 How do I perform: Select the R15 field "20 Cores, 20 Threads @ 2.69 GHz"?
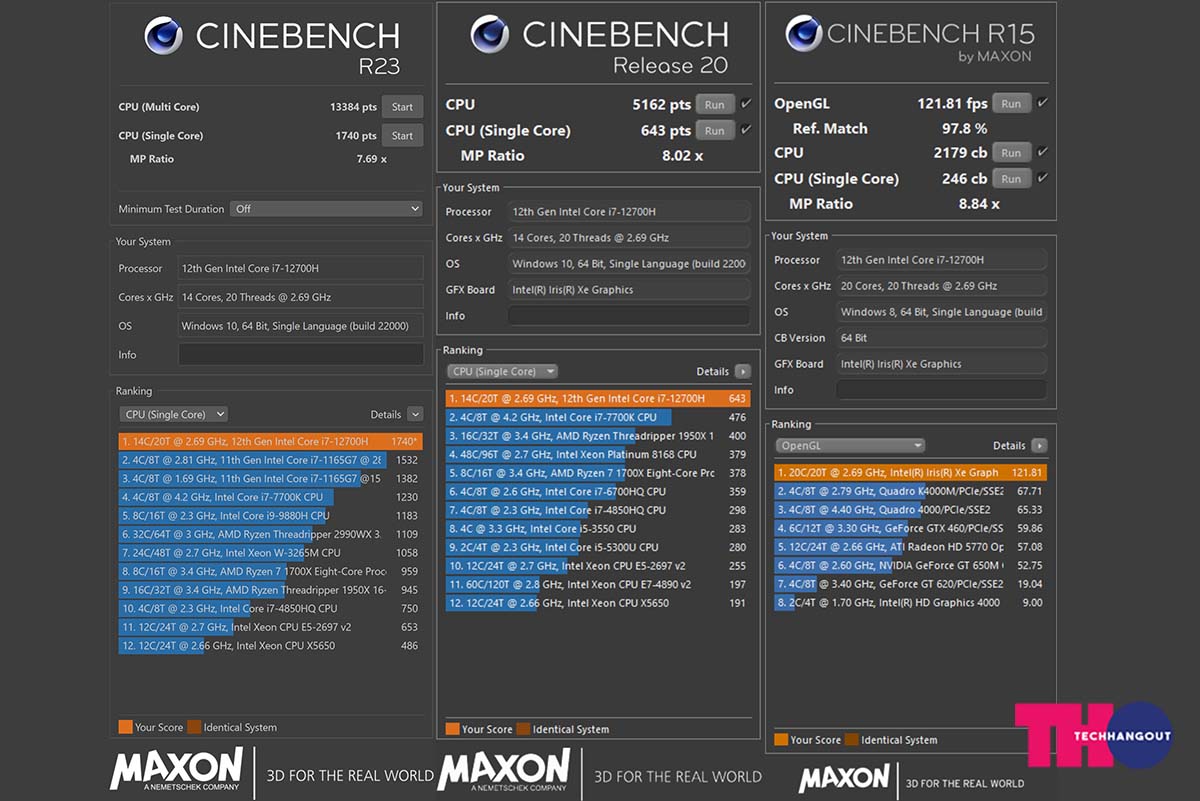tap(942, 286)
